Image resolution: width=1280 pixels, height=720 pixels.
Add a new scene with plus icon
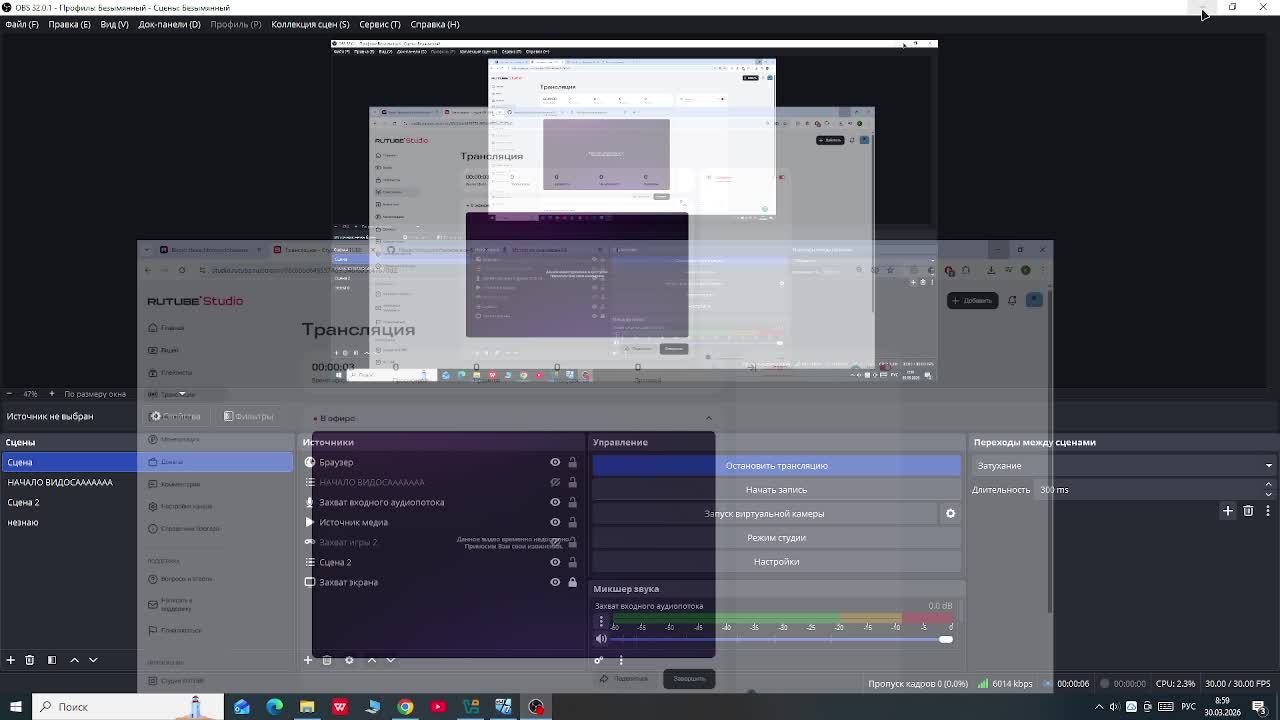point(11,660)
